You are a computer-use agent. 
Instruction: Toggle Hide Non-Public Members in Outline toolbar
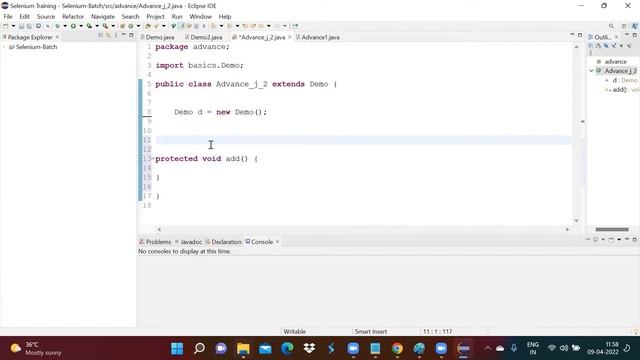point(622,46)
